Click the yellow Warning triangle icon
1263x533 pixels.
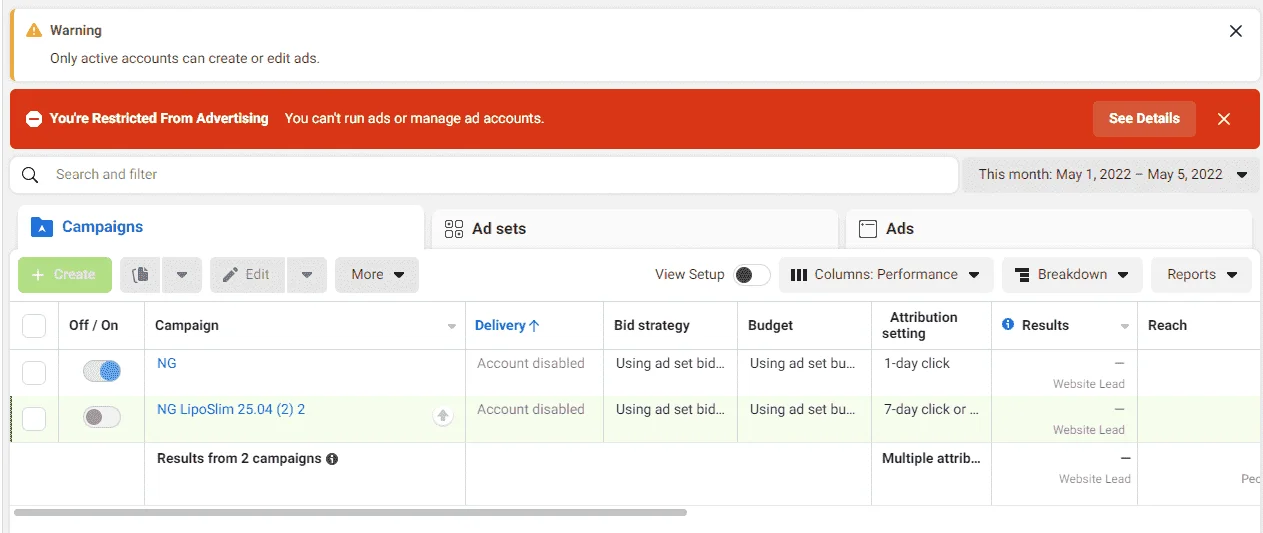(34, 31)
